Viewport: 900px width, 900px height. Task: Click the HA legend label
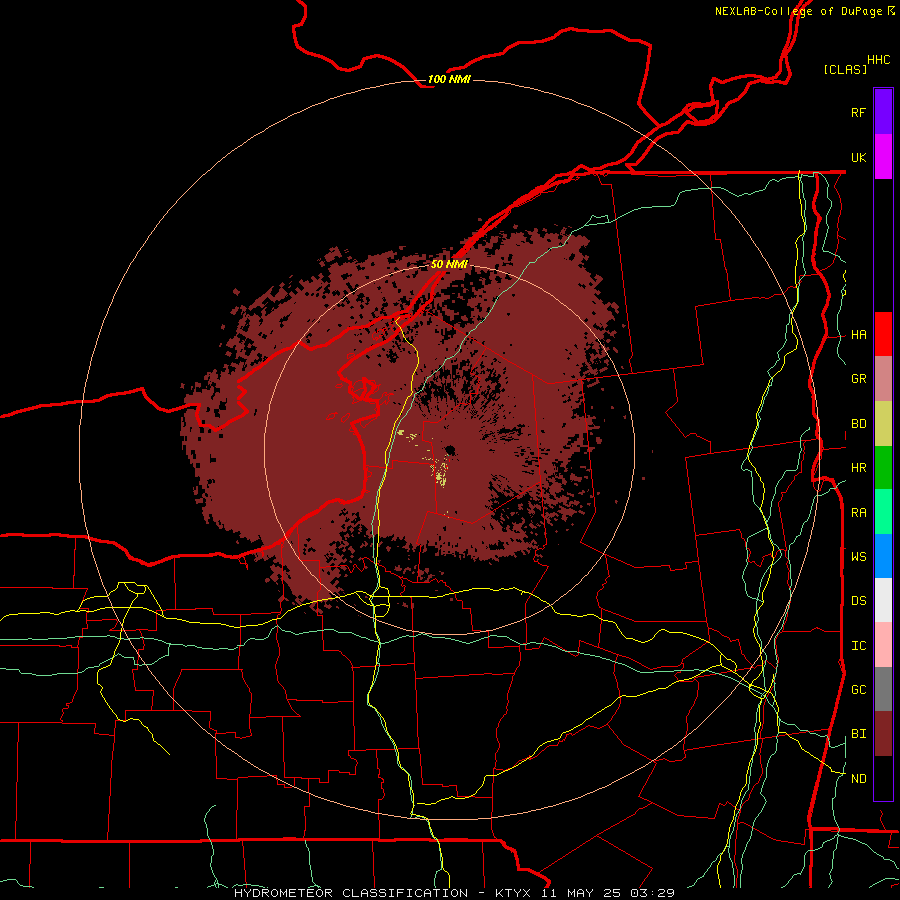(x=858, y=335)
